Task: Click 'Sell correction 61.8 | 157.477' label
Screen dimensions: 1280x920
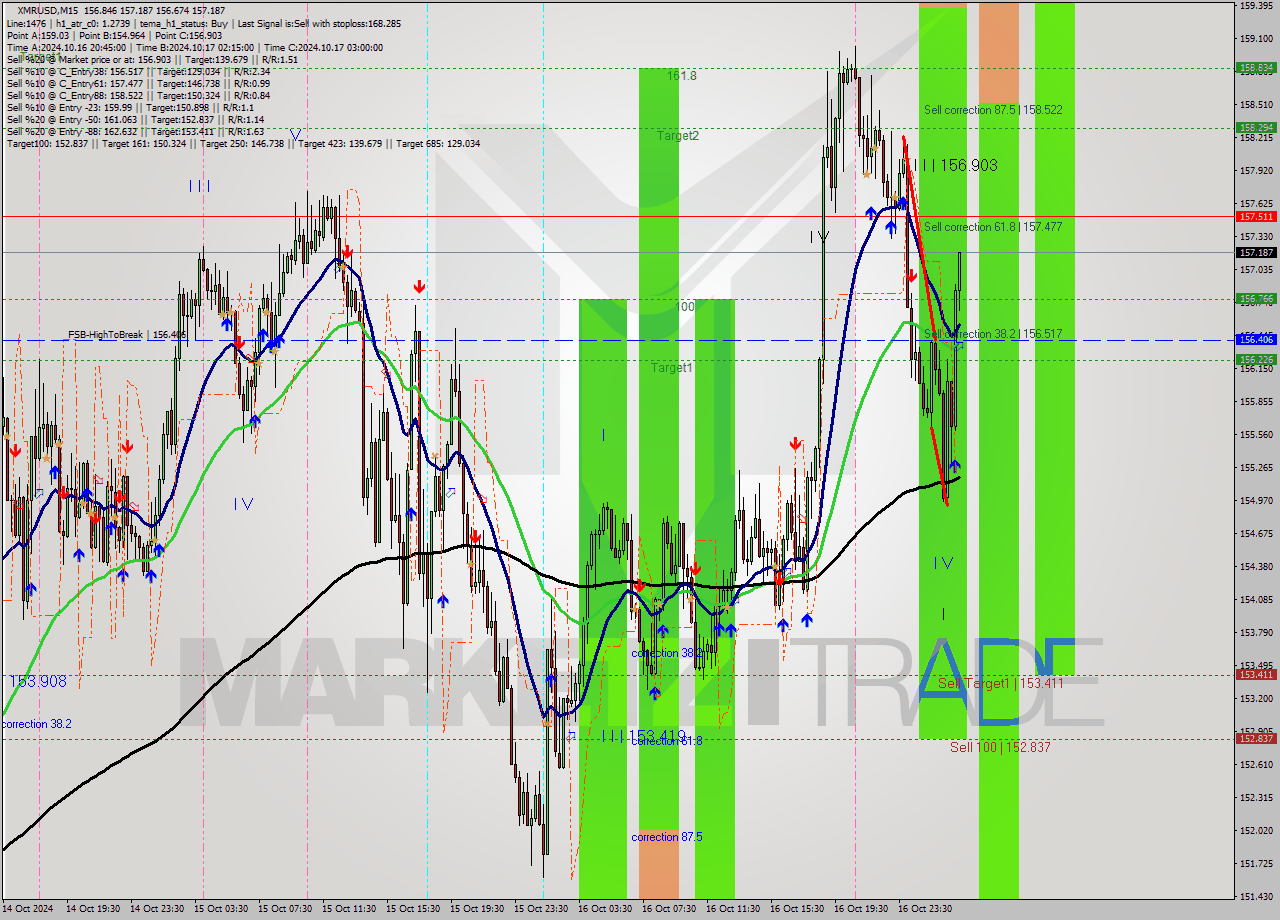Action: 993,227
